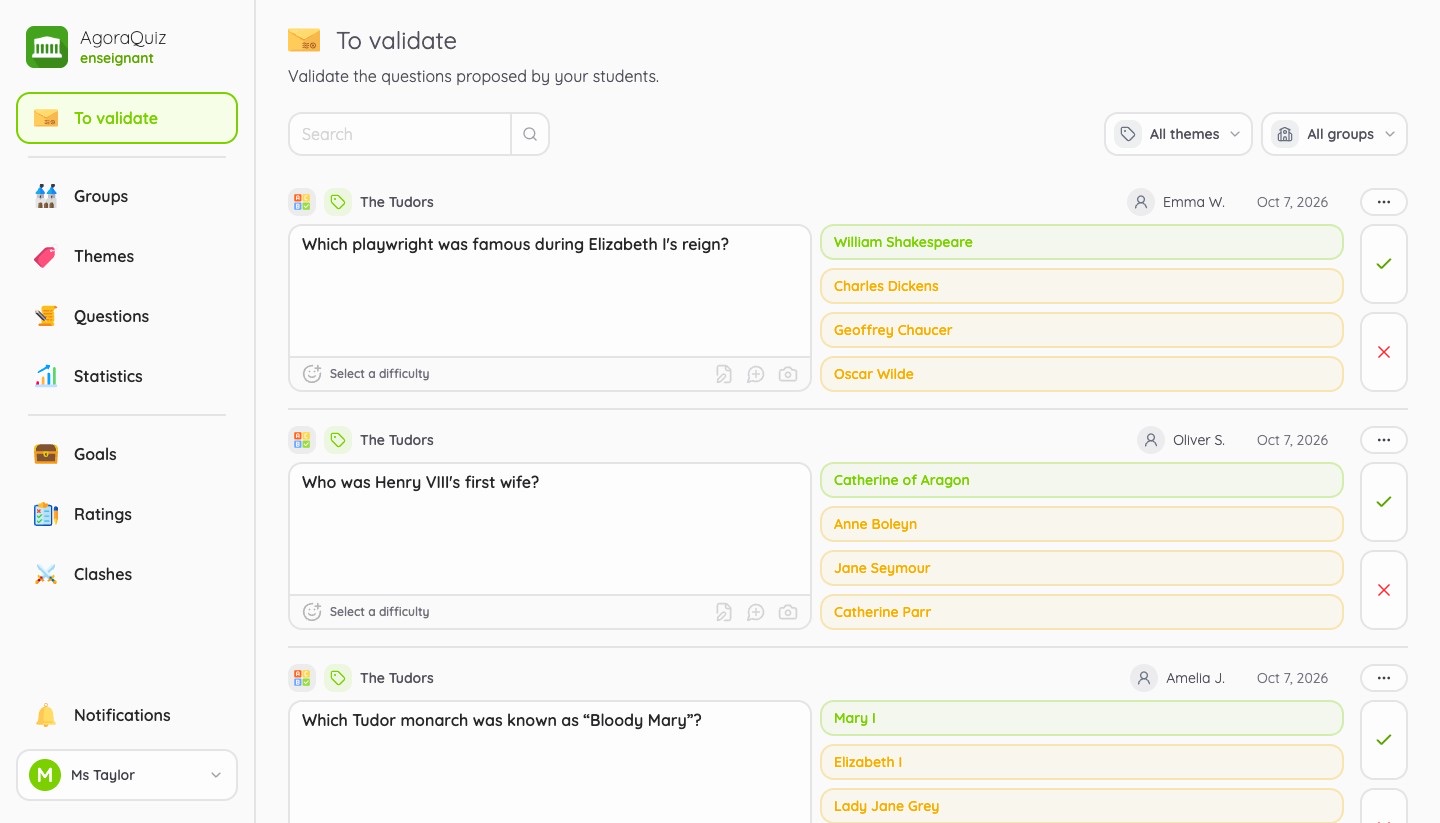
Task: Click the search magnifier icon
Action: 530,134
